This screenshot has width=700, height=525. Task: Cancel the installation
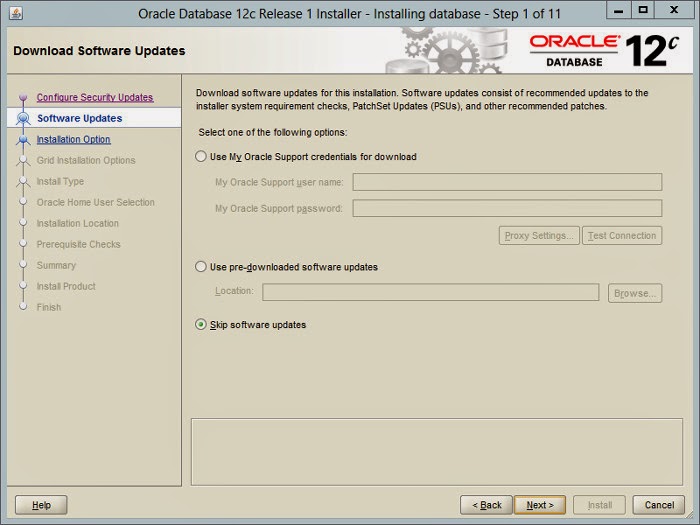(x=659, y=505)
